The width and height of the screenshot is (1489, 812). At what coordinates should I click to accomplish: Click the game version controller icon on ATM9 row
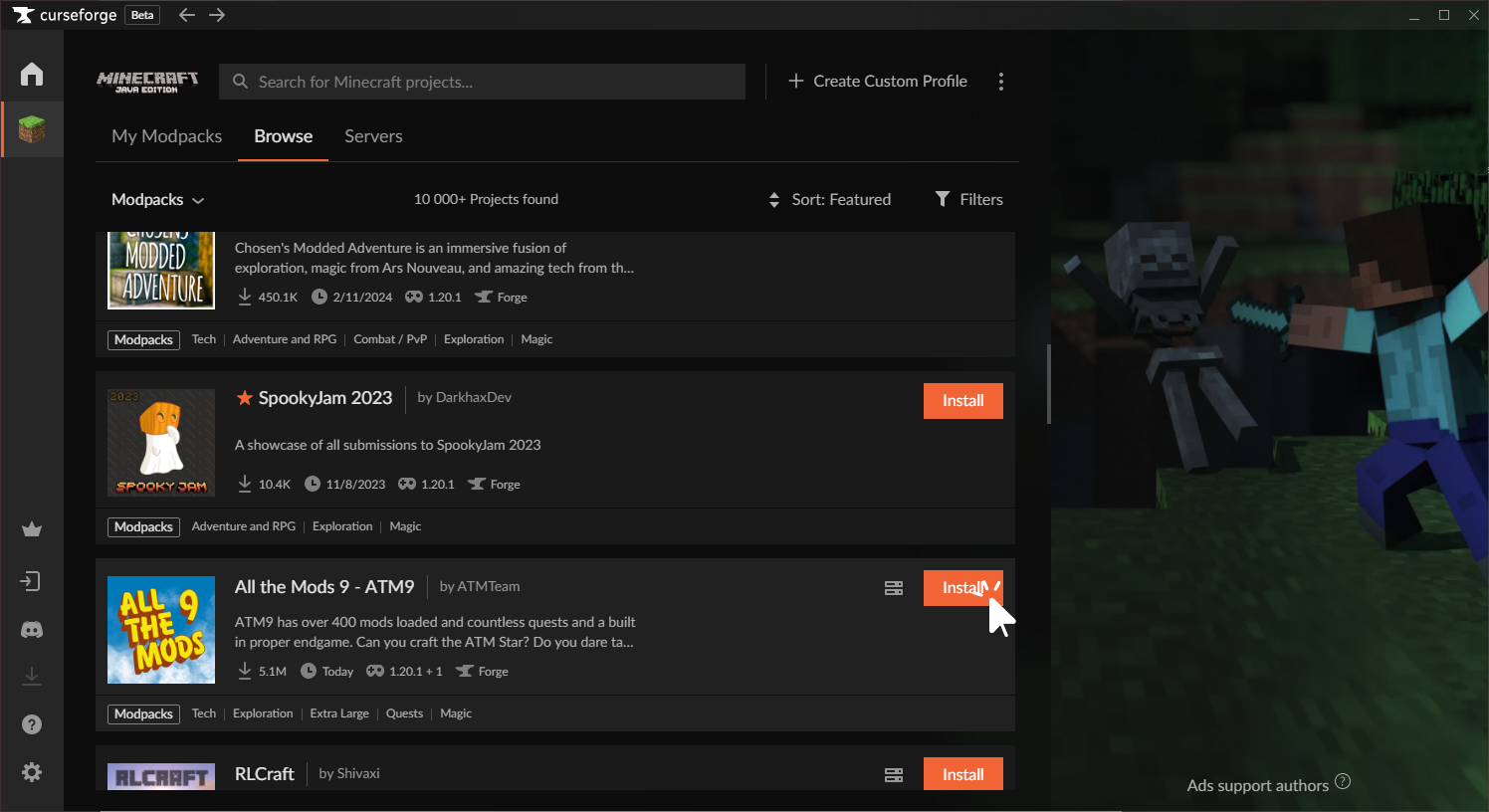[375, 671]
